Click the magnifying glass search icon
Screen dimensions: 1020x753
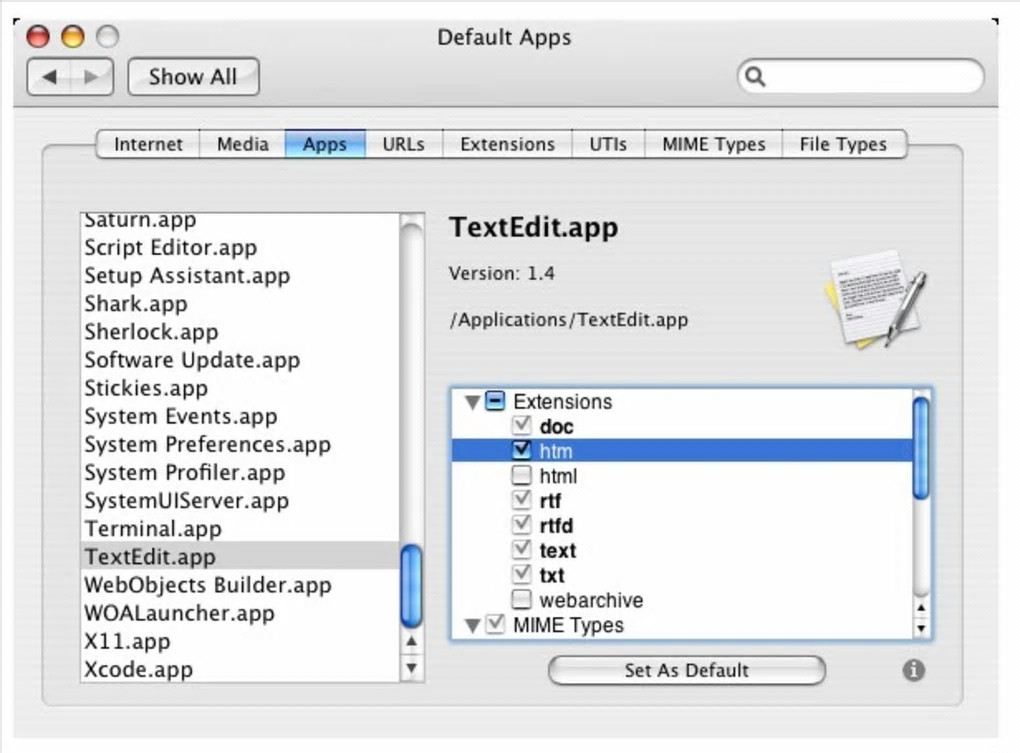point(755,77)
